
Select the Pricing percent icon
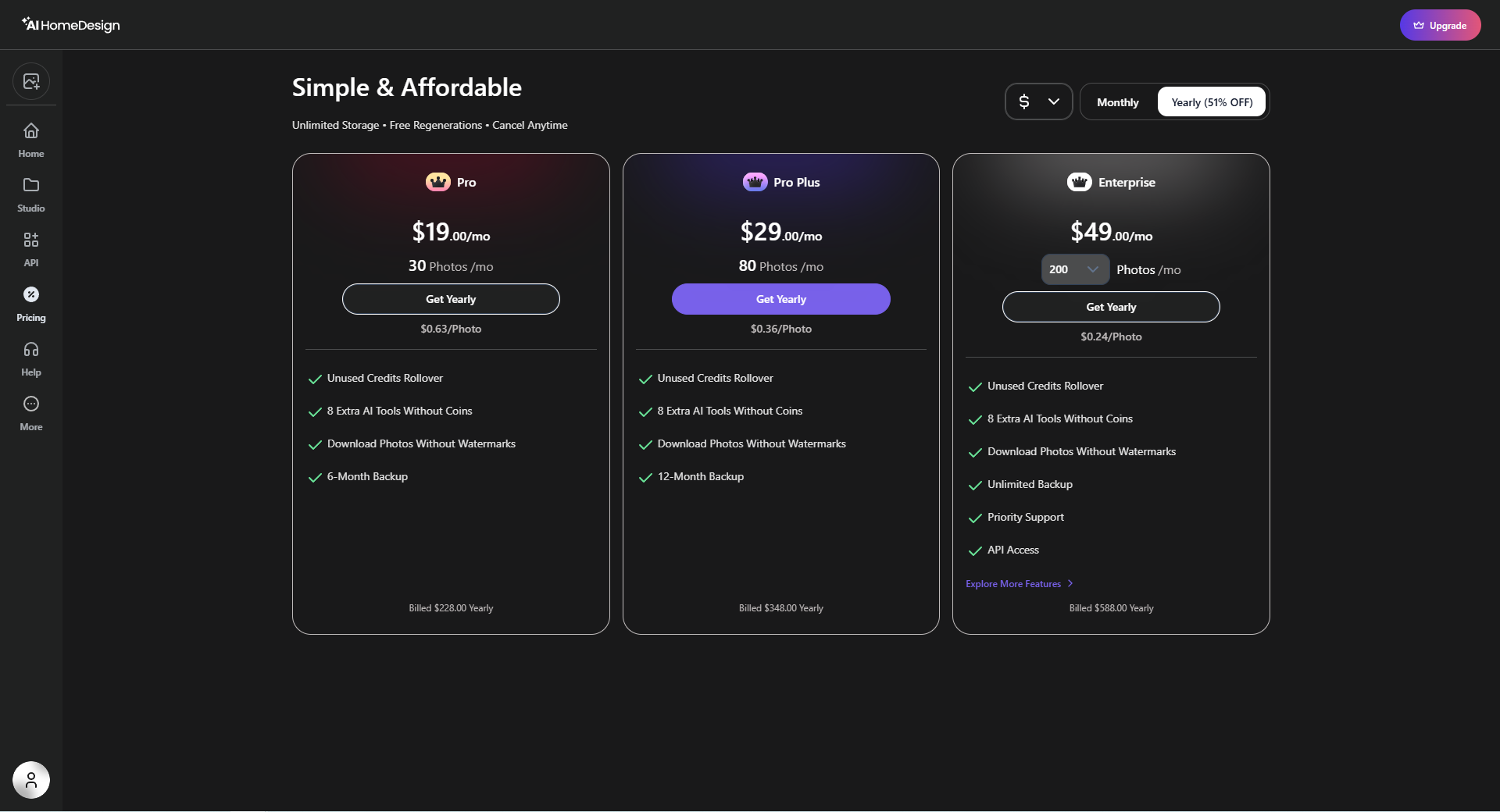click(x=31, y=294)
